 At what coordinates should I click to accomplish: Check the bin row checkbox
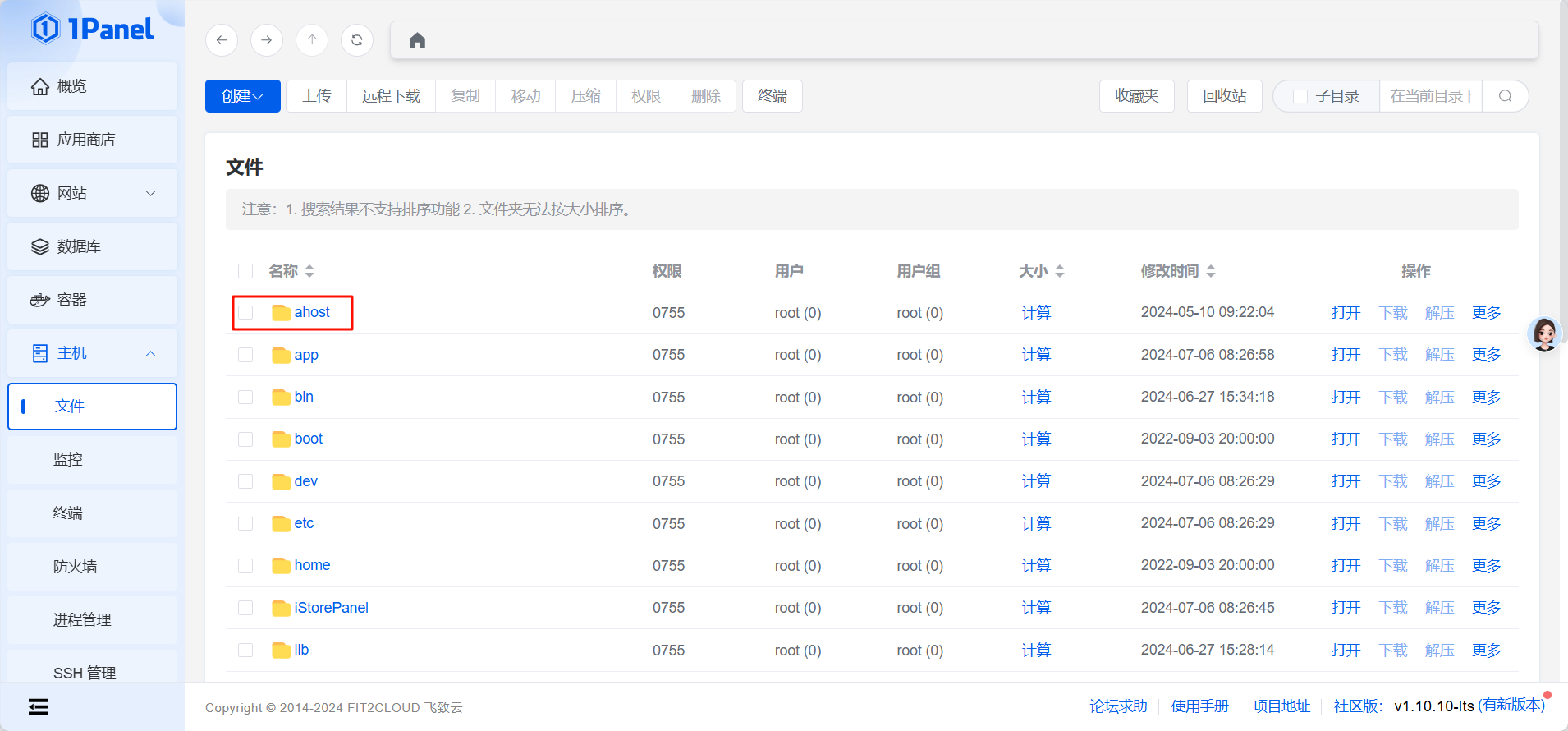[245, 398]
